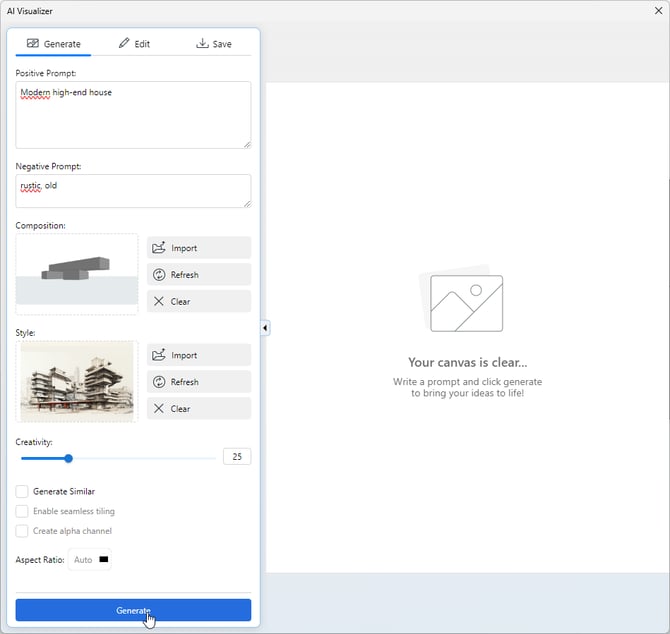Toggle Enable seamless tiling checkbox
670x634 pixels.
(22, 511)
